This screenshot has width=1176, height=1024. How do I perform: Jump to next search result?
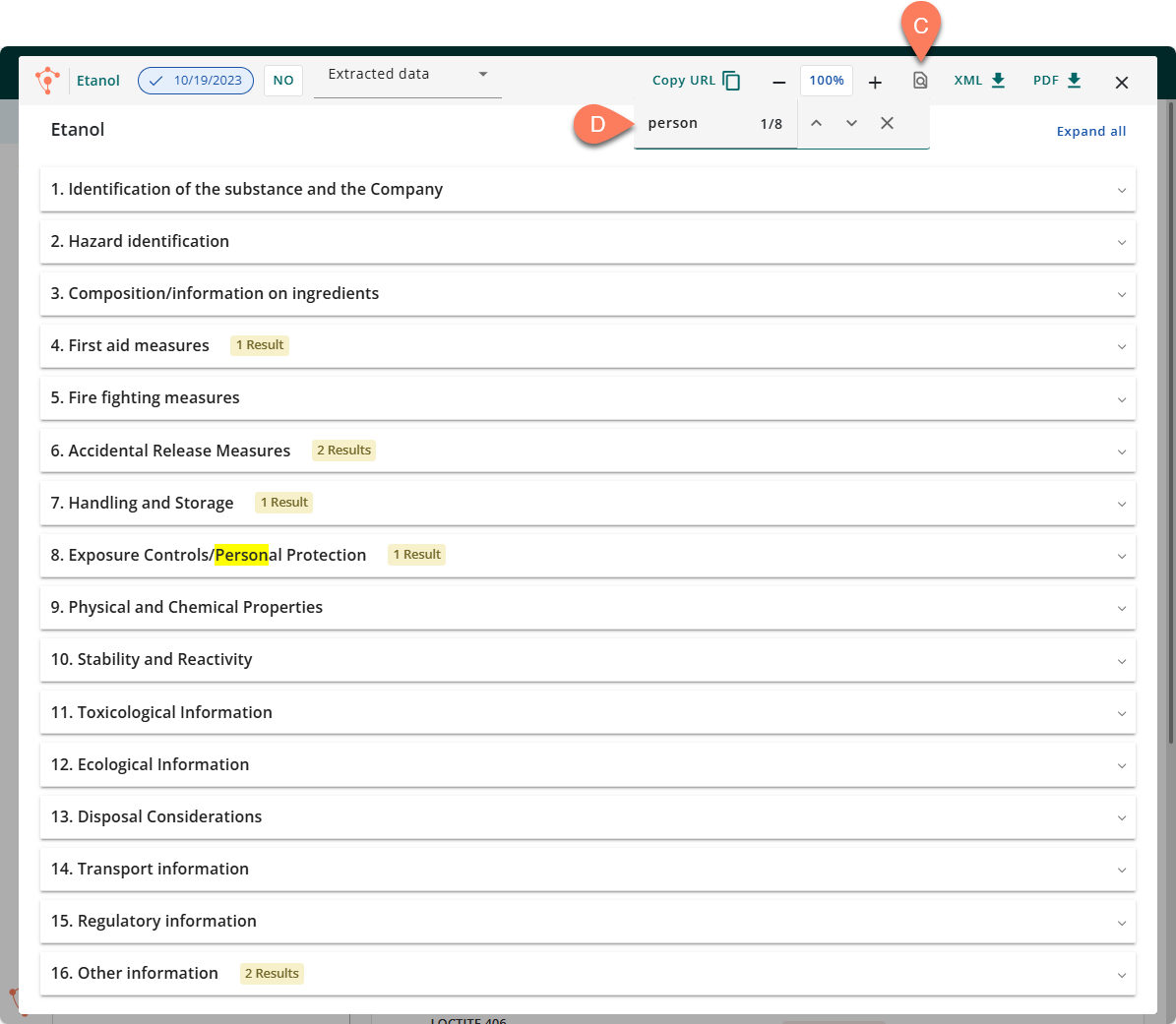[851, 123]
